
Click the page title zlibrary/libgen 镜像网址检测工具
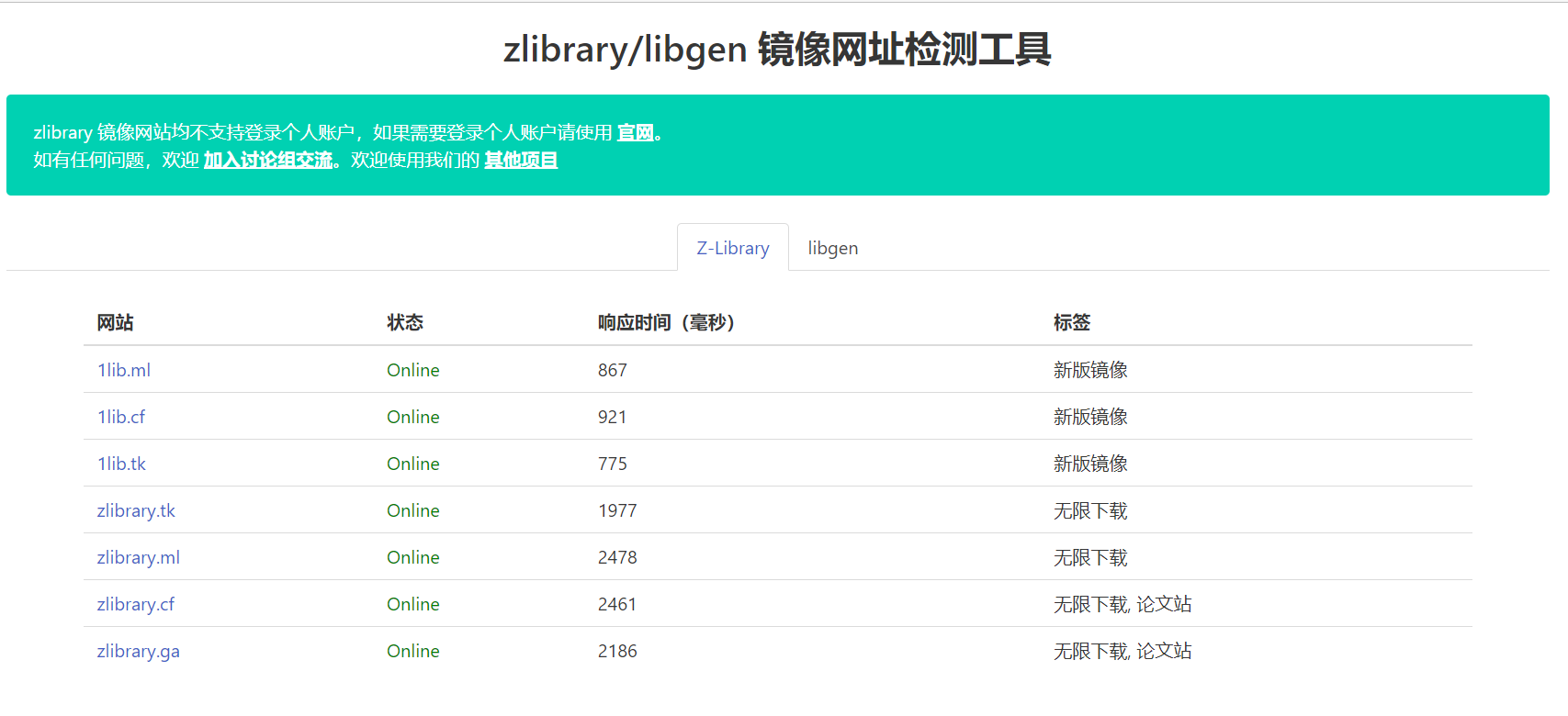click(777, 49)
